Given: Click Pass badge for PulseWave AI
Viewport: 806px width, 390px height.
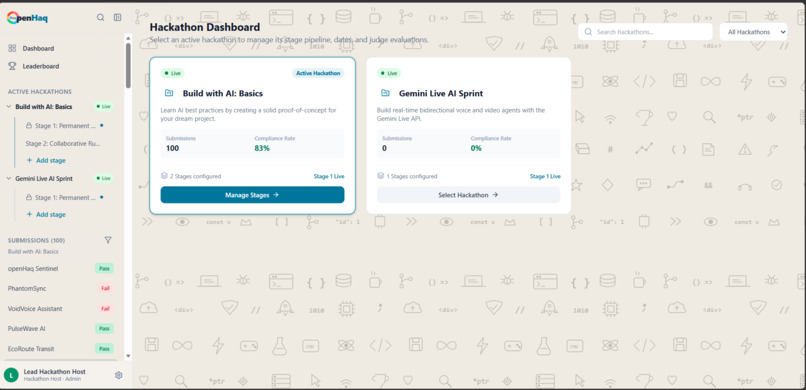Looking at the screenshot, I should click(x=104, y=328).
